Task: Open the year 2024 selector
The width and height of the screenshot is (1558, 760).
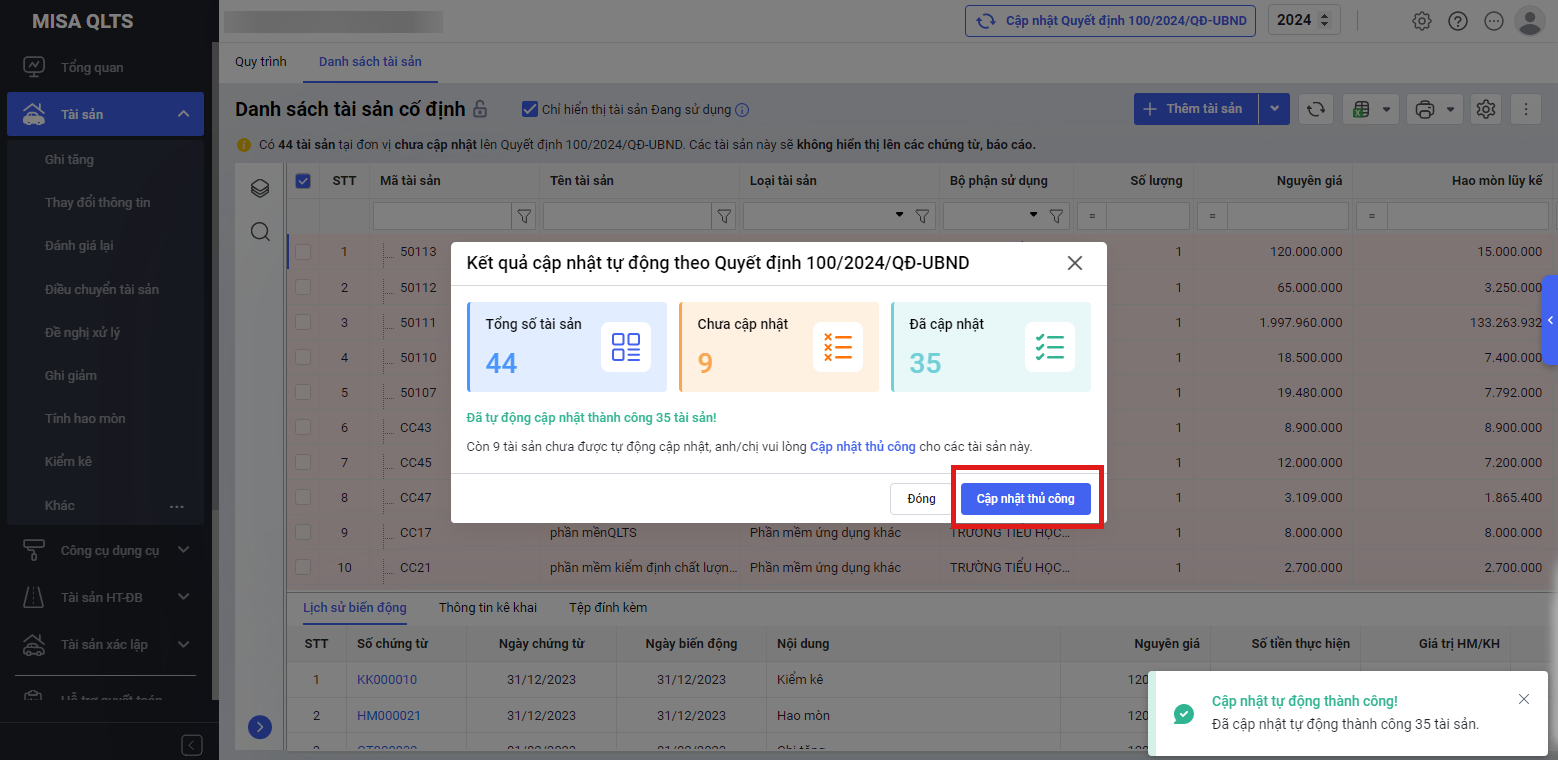Action: (x=1303, y=20)
